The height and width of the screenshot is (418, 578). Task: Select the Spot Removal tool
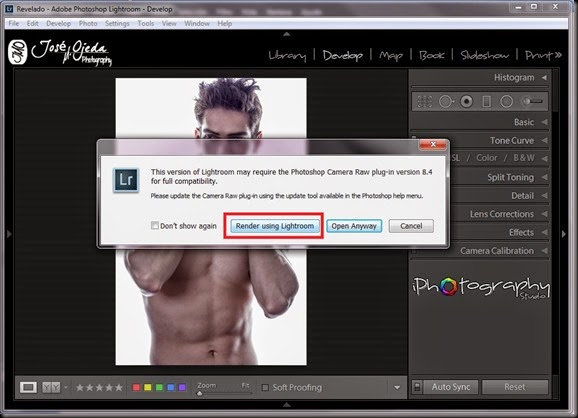pyautogui.click(x=446, y=101)
